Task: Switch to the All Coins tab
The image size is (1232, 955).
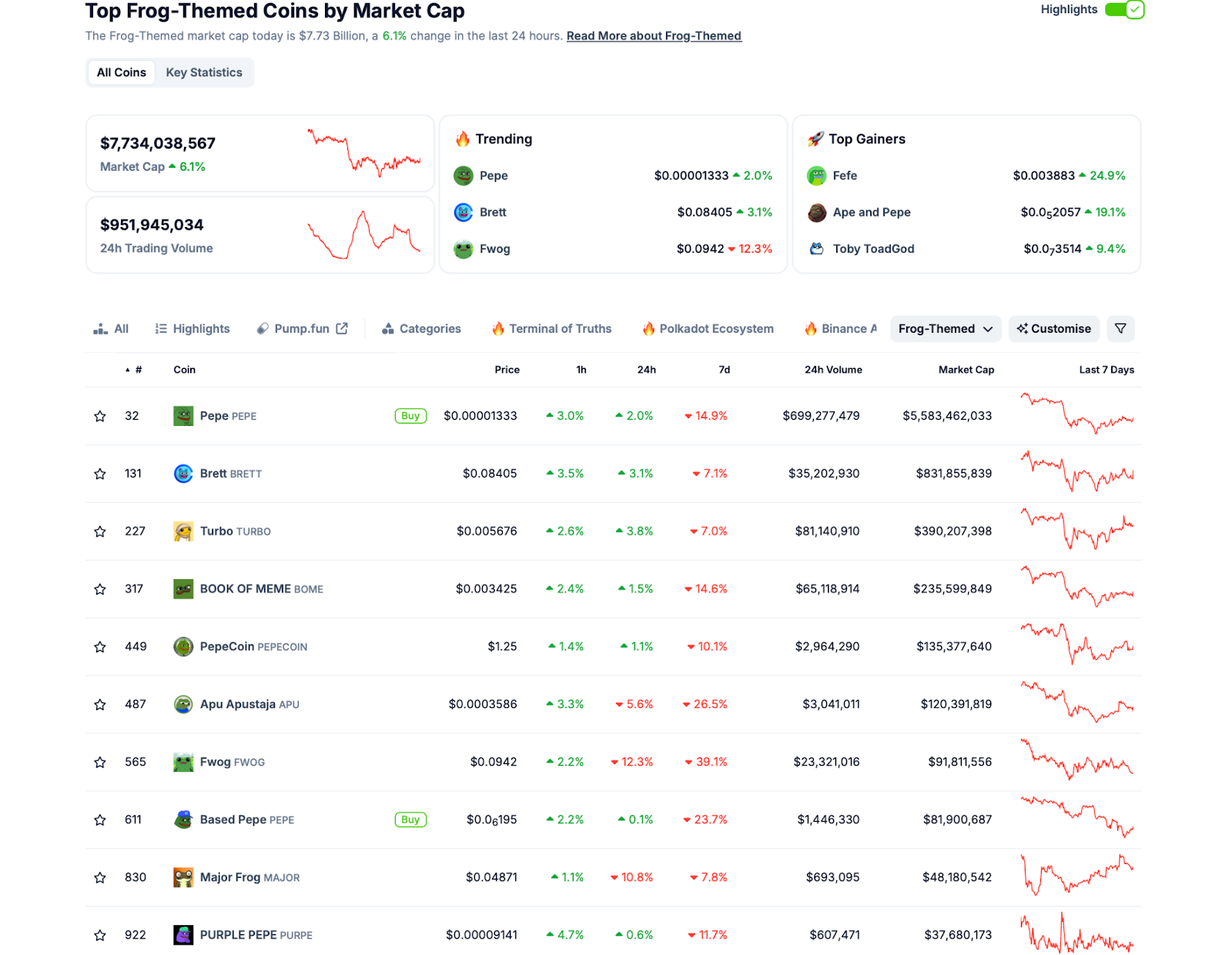Action: coord(122,72)
